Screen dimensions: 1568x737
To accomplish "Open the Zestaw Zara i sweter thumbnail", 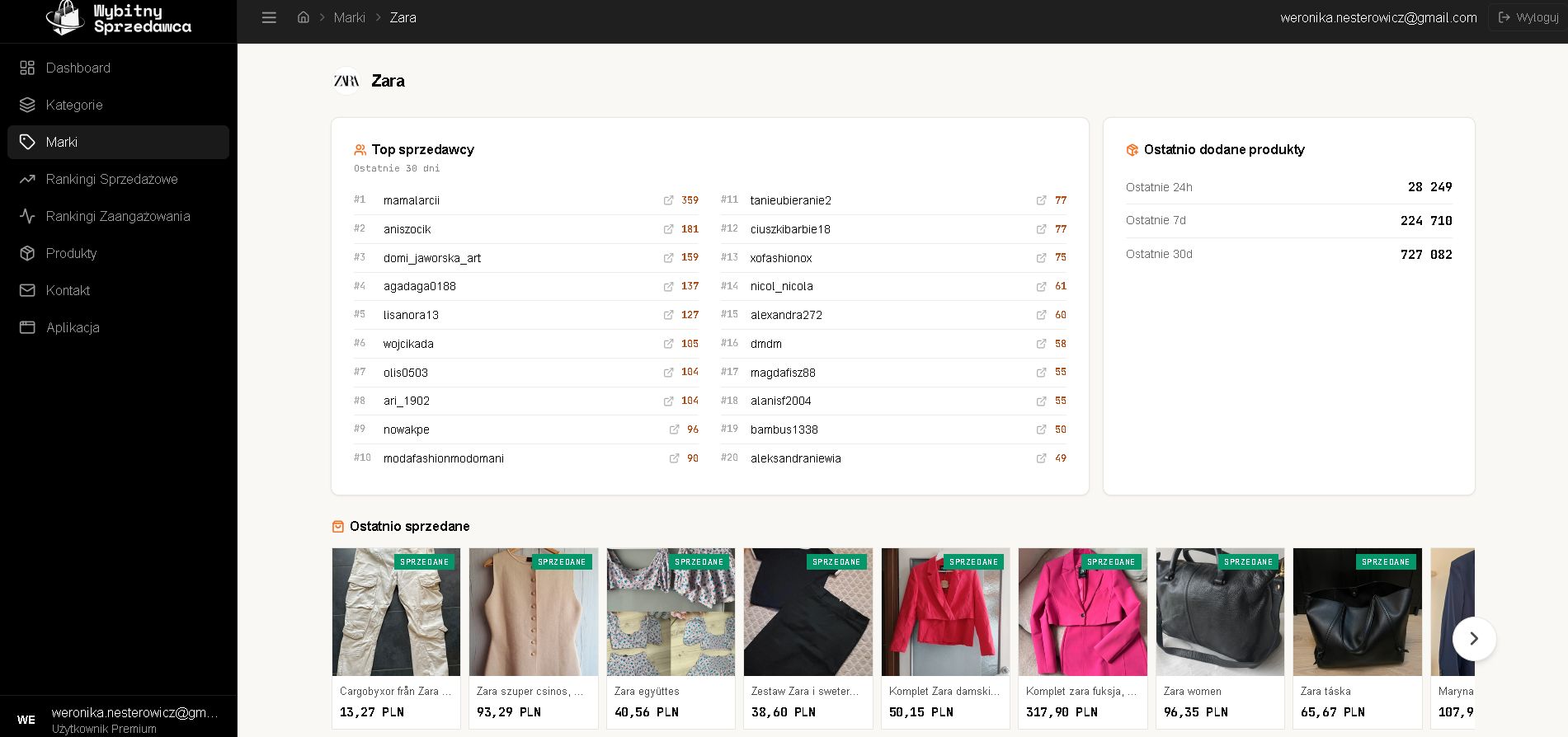I will click(x=808, y=612).
